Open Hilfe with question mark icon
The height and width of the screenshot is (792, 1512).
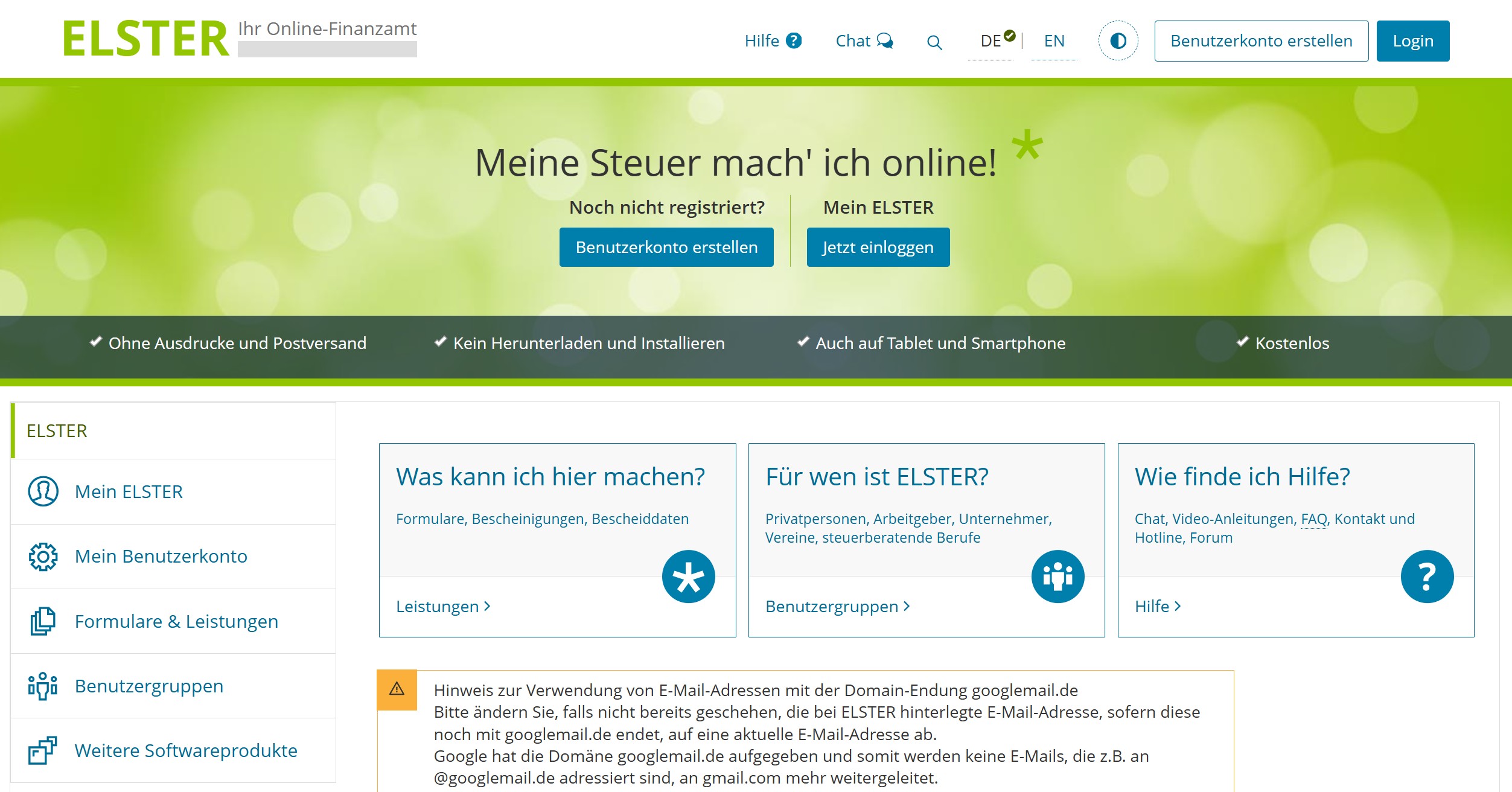point(773,41)
